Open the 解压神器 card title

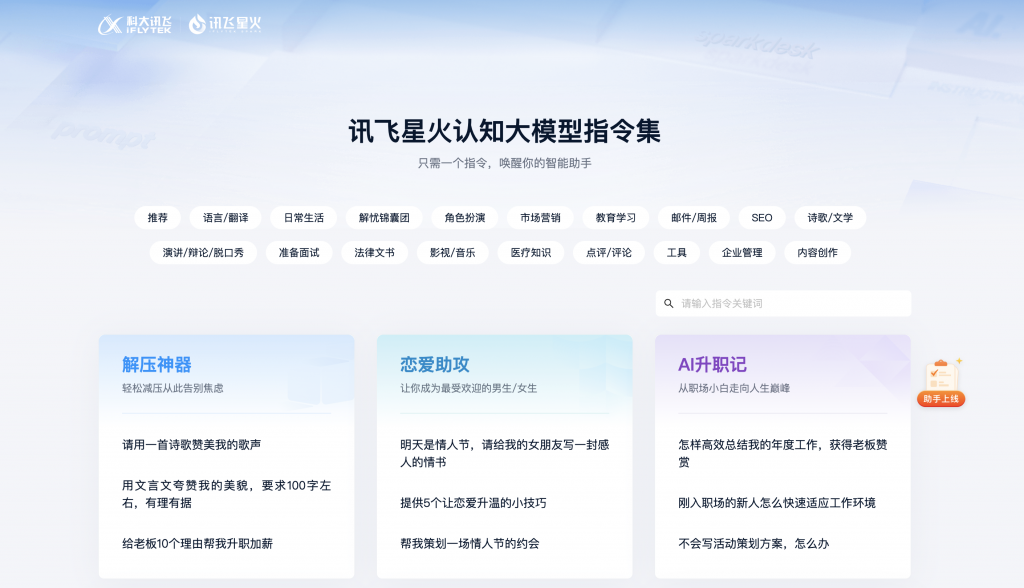tap(157, 365)
